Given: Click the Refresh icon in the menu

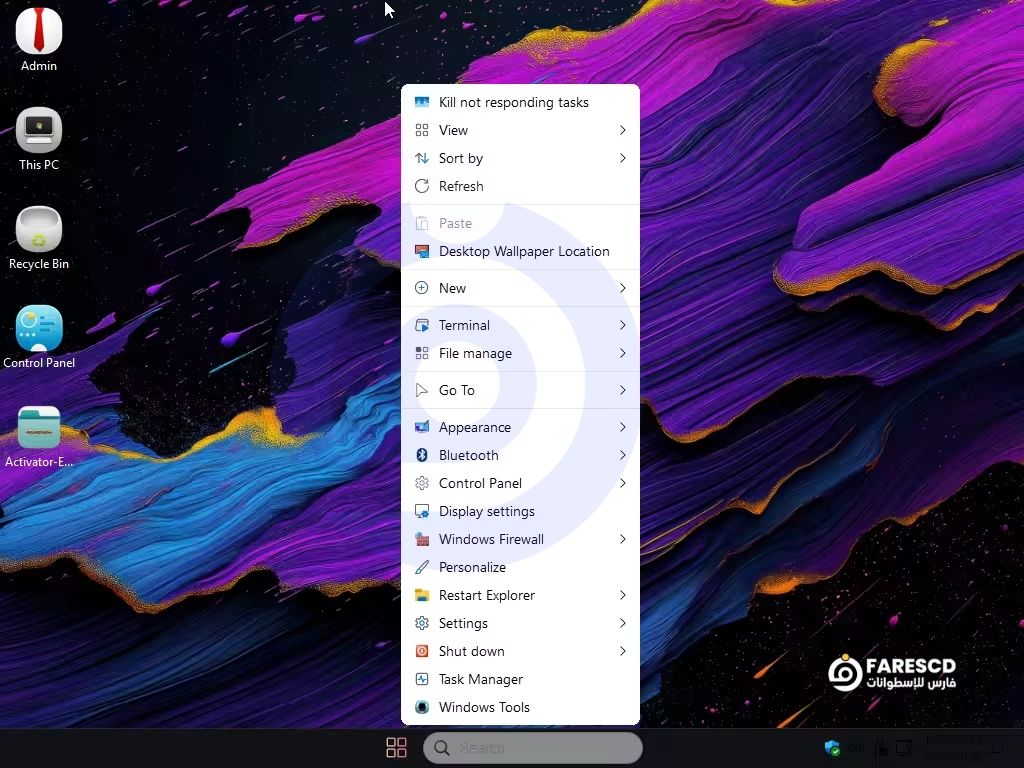Looking at the screenshot, I should [422, 186].
